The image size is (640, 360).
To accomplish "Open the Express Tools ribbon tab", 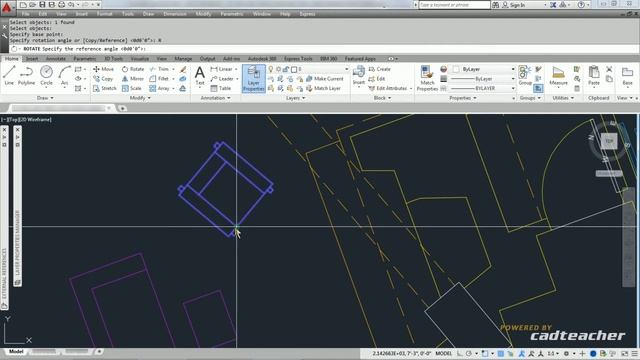I will click(x=298, y=59).
